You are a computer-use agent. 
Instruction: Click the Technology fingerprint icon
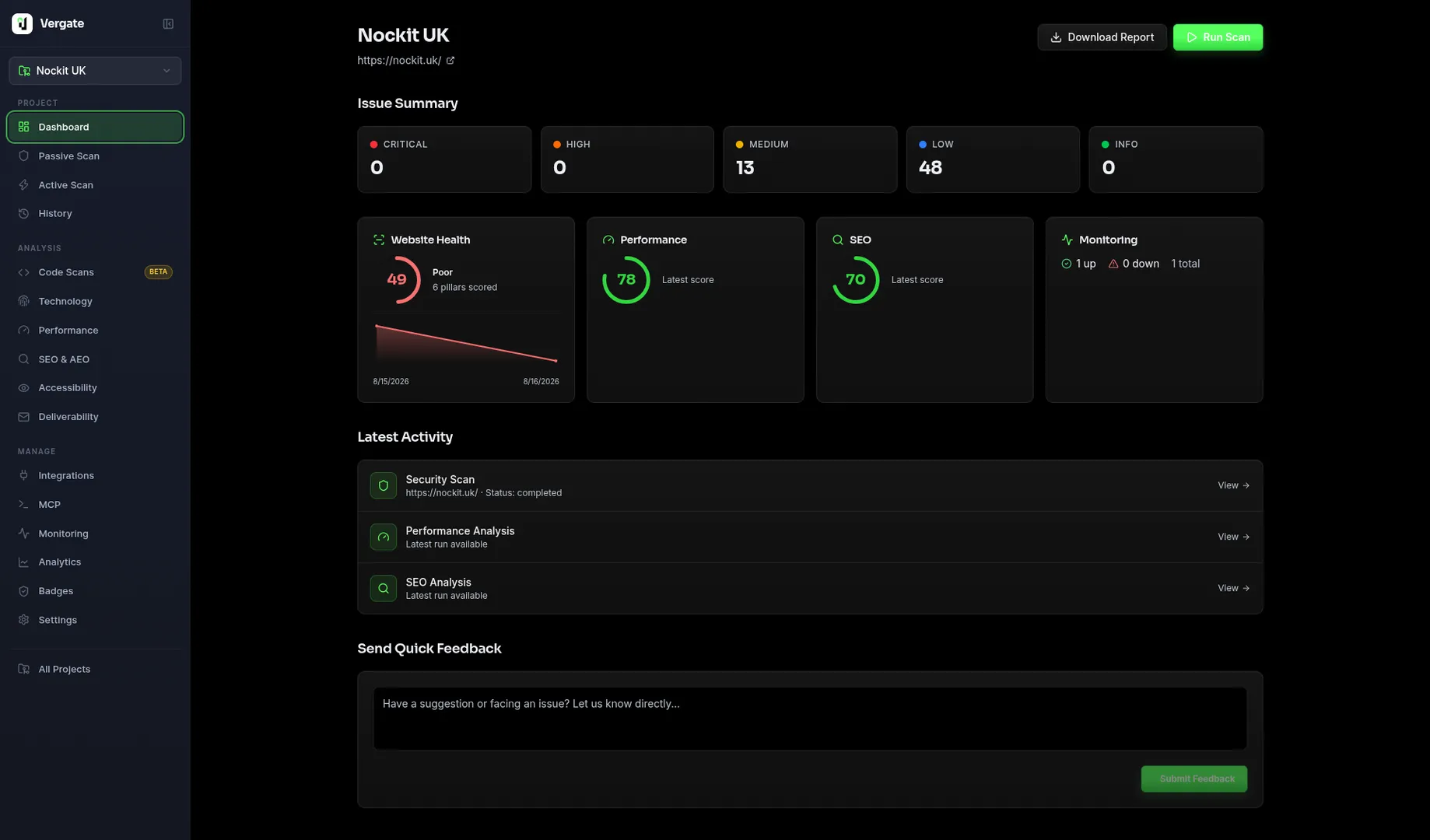click(x=23, y=302)
